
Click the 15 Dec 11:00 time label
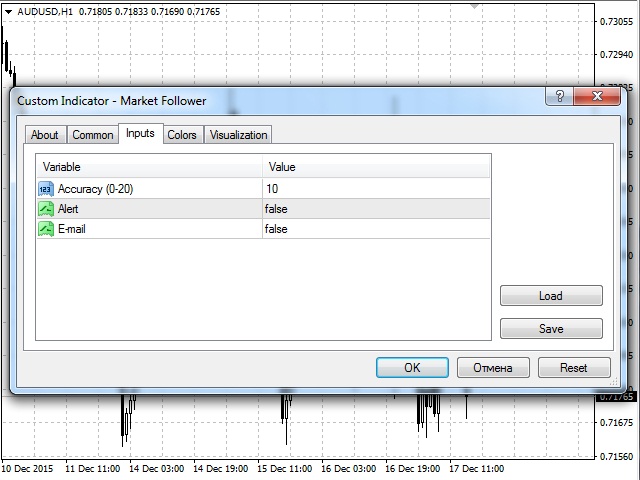285,469
